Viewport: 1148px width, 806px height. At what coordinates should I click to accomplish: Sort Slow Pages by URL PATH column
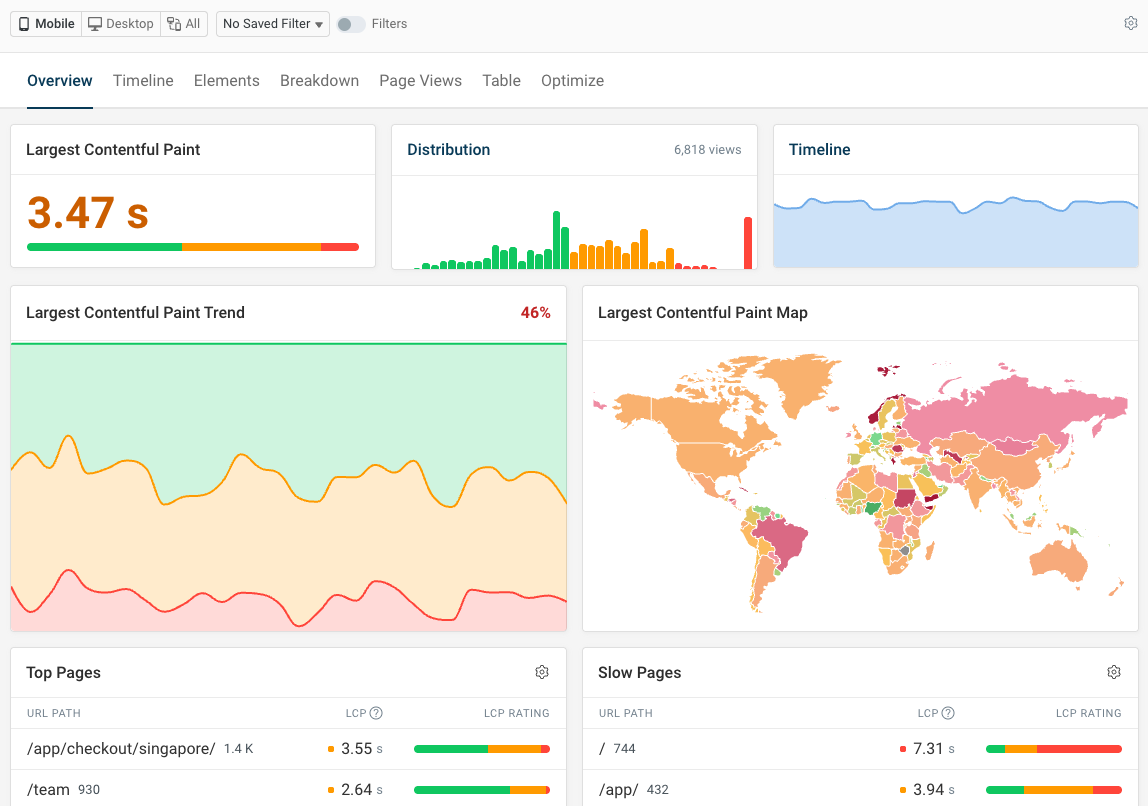(624, 713)
